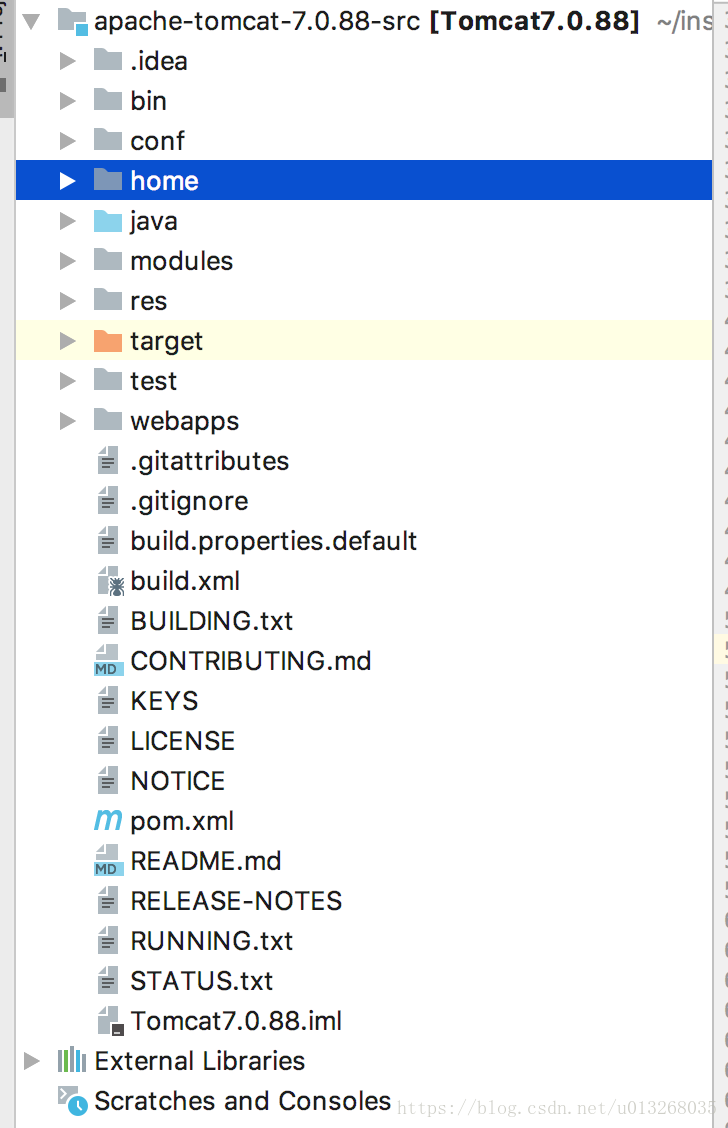
Task: Expand the webapps folder arrow
Action: point(68,421)
